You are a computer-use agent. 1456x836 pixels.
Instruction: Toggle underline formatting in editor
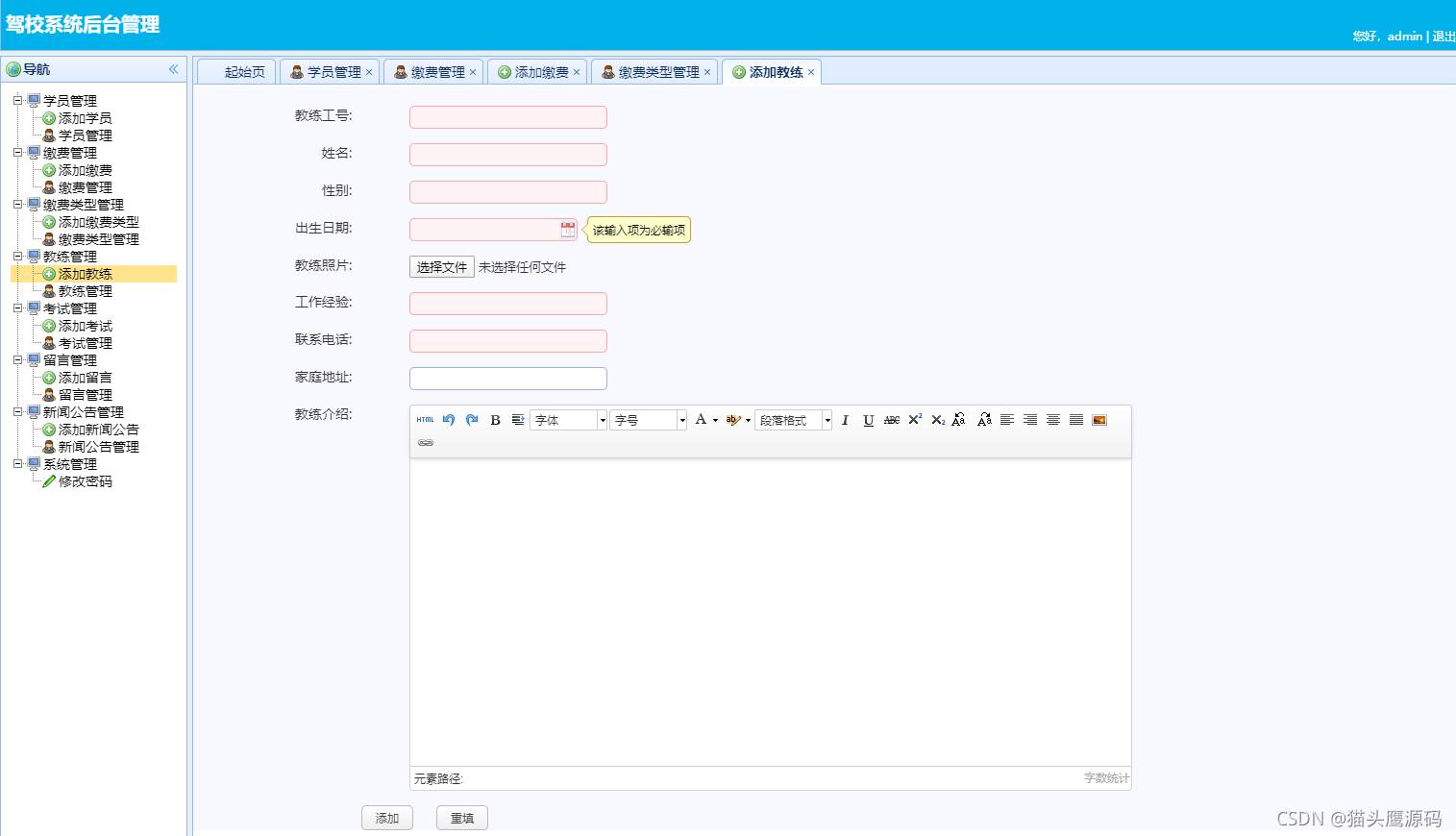coord(868,420)
